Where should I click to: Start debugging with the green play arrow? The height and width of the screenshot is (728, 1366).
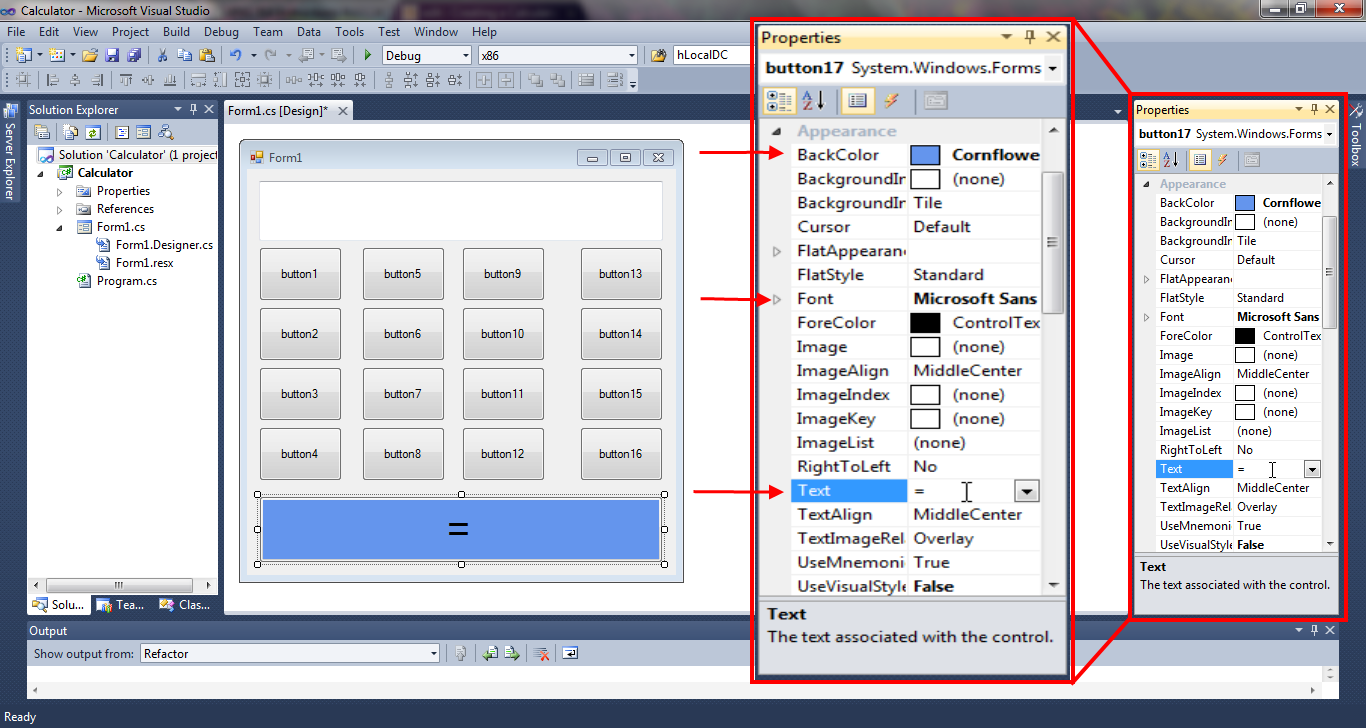pyautogui.click(x=367, y=55)
